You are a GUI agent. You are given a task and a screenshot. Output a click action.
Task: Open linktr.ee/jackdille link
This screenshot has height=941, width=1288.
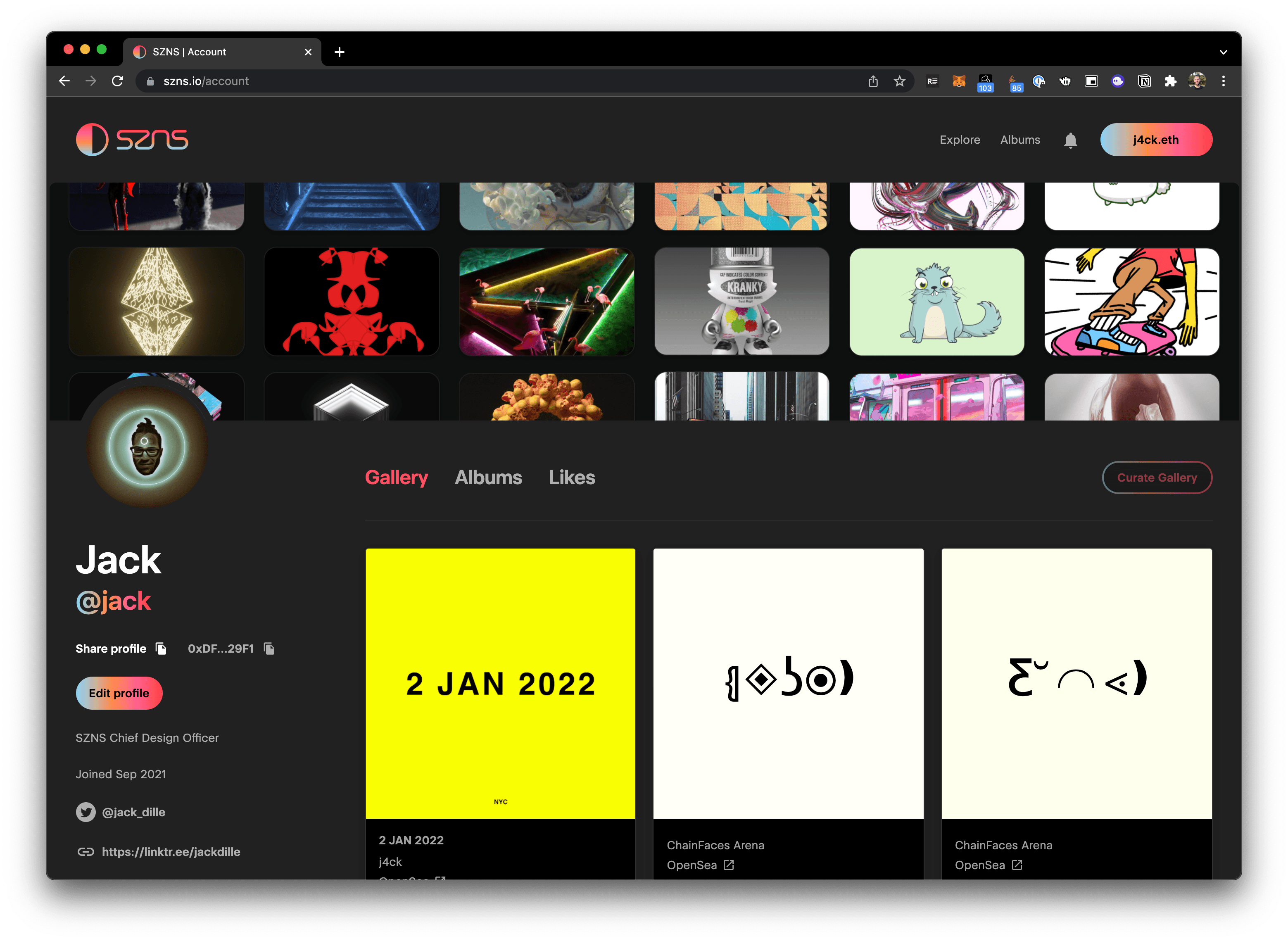pos(171,852)
